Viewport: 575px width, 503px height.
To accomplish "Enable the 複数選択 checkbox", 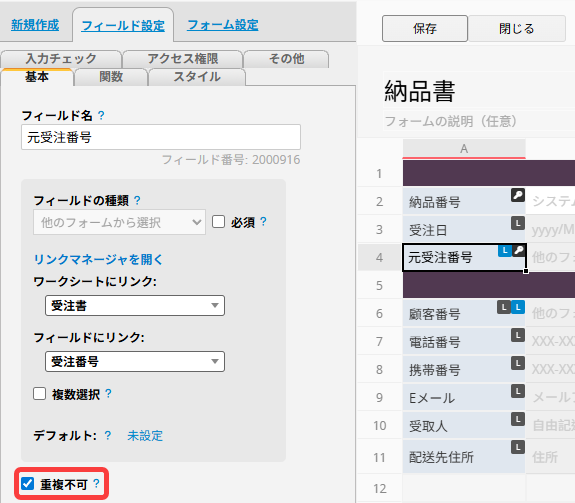I will click(x=40, y=394).
